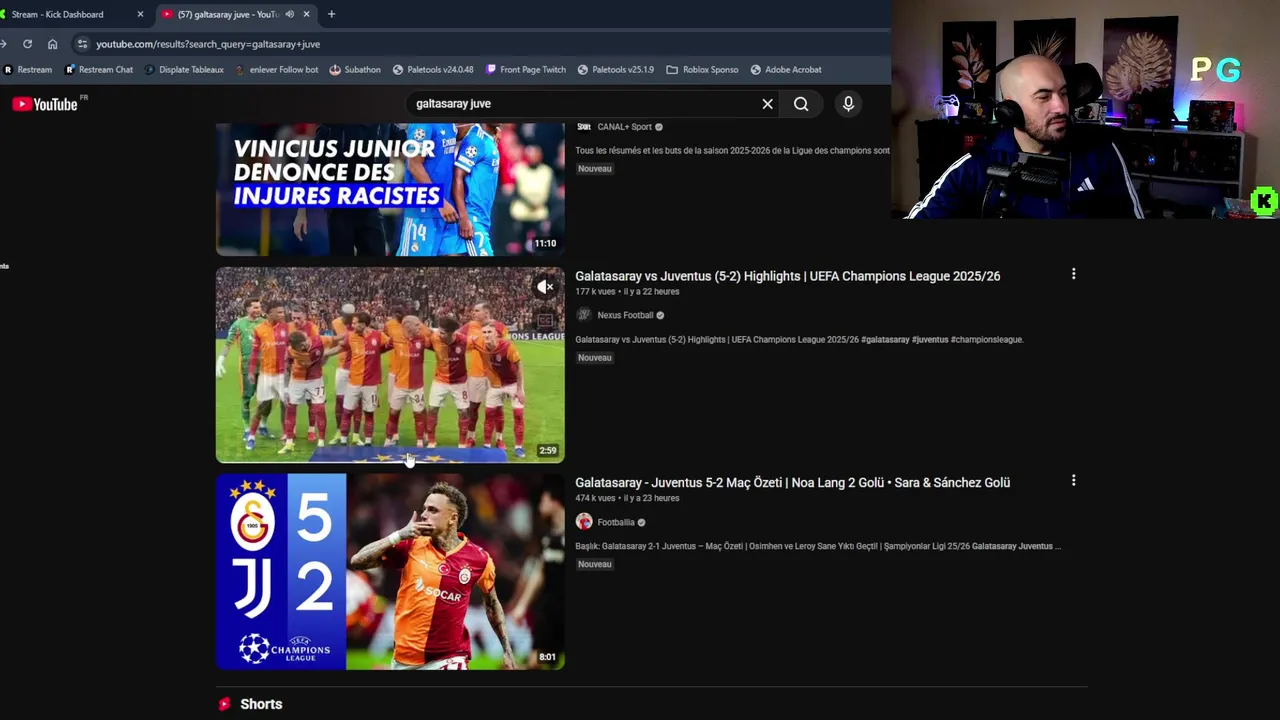Open the Front Page Twitch bookmark
1280x720 pixels.
point(526,70)
